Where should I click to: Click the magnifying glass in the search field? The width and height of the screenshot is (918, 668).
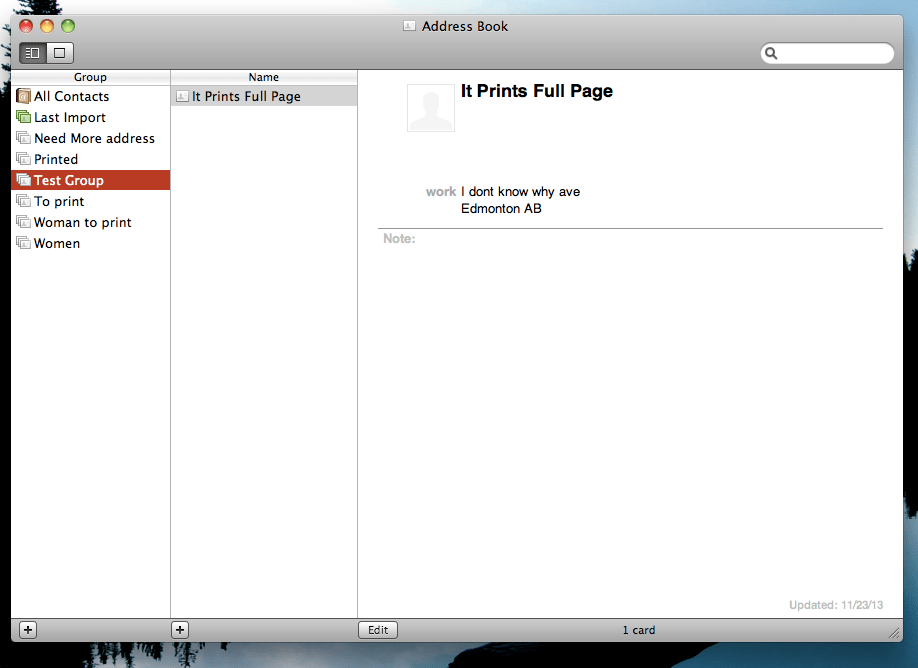point(771,52)
